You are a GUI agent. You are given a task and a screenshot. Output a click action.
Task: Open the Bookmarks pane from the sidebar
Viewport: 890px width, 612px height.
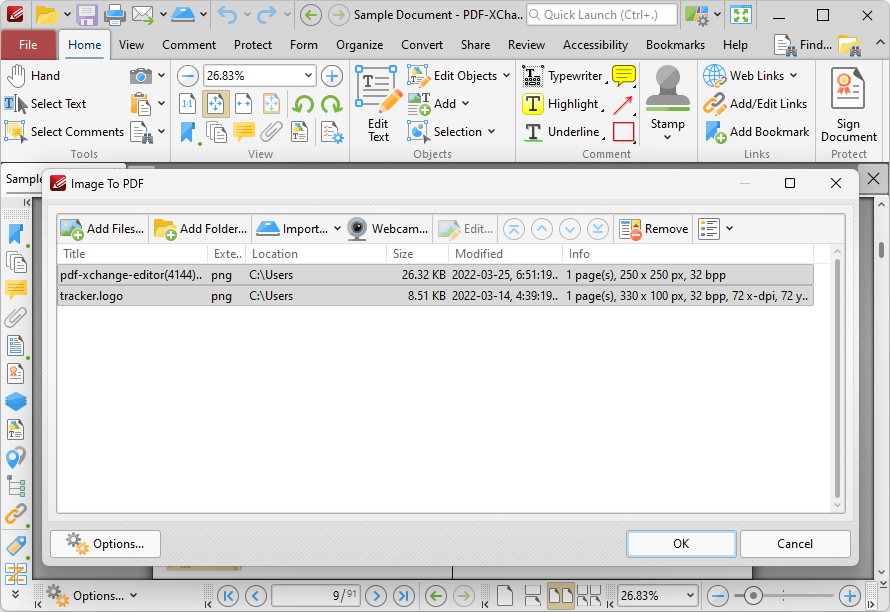[x=16, y=234]
